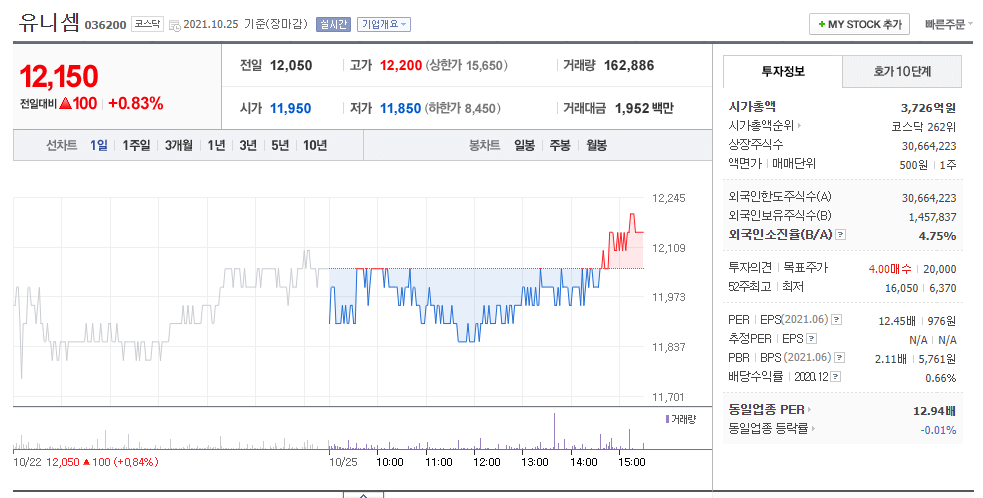Image resolution: width=983 pixels, height=498 pixels.
Task: Click the 고가 value 12,200
Action: [x=401, y=65]
